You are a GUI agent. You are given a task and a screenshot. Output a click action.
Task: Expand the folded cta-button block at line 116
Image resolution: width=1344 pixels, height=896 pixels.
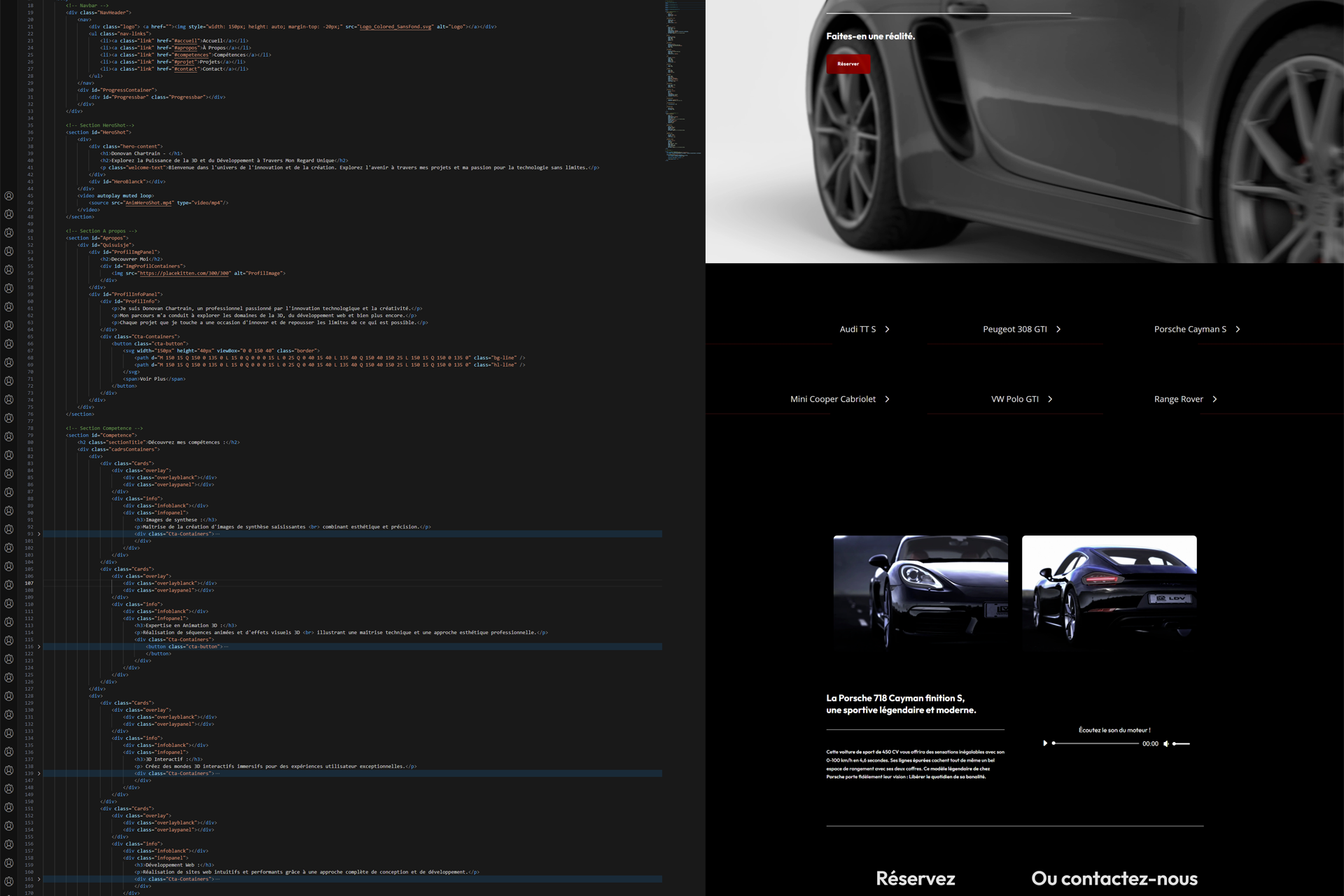[38, 647]
